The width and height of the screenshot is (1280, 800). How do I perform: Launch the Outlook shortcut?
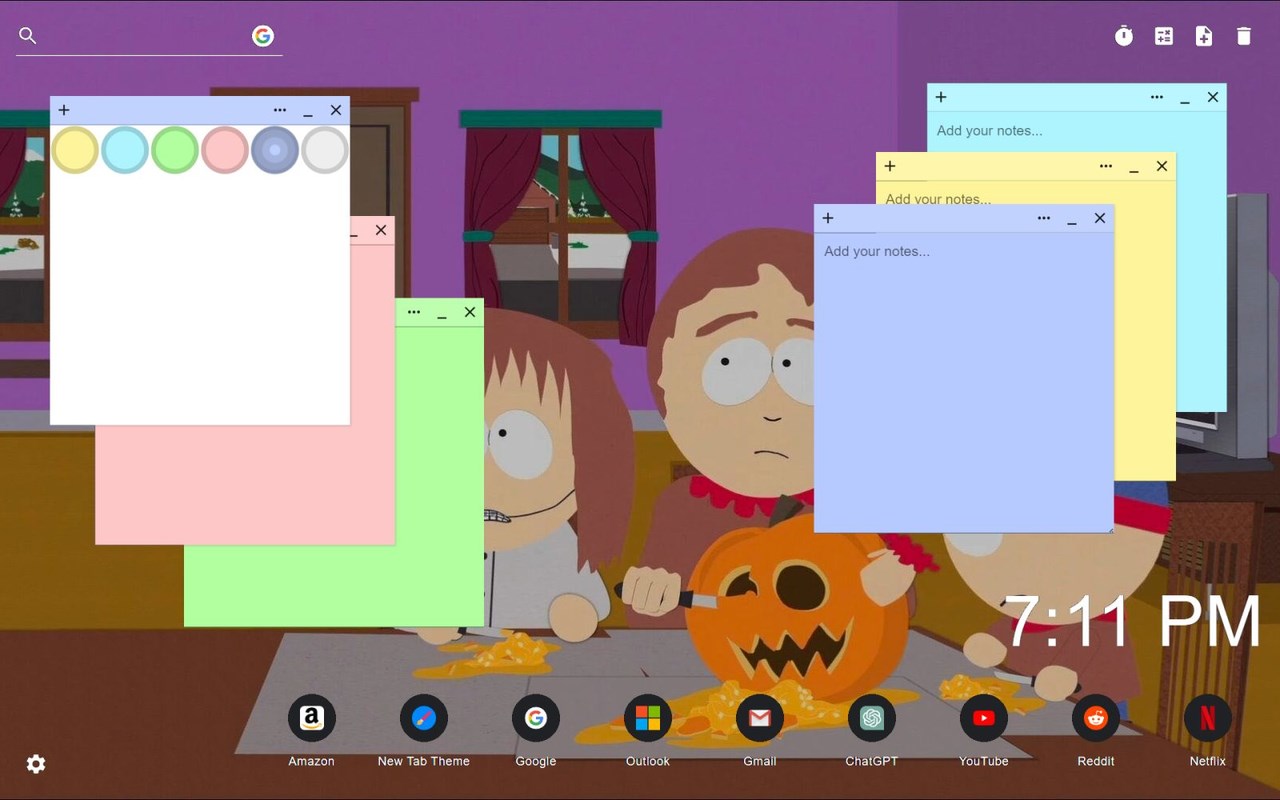click(x=648, y=718)
